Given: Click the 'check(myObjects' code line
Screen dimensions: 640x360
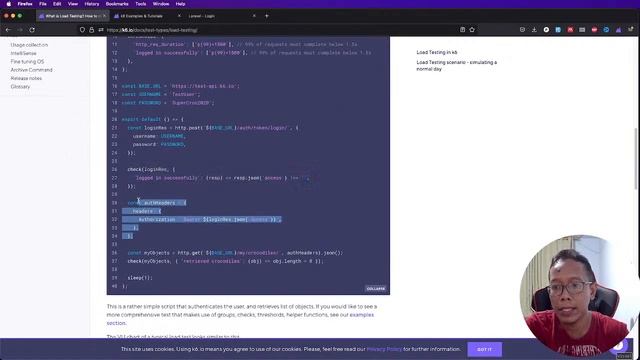Looking at the screenshot, I should 225,261.
